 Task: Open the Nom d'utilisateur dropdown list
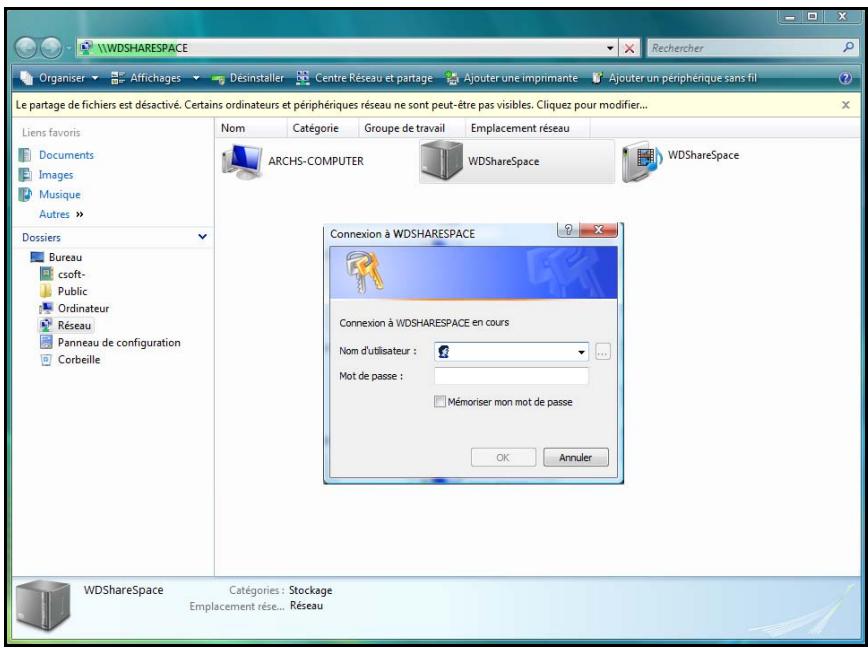click(x=581, y=352)
